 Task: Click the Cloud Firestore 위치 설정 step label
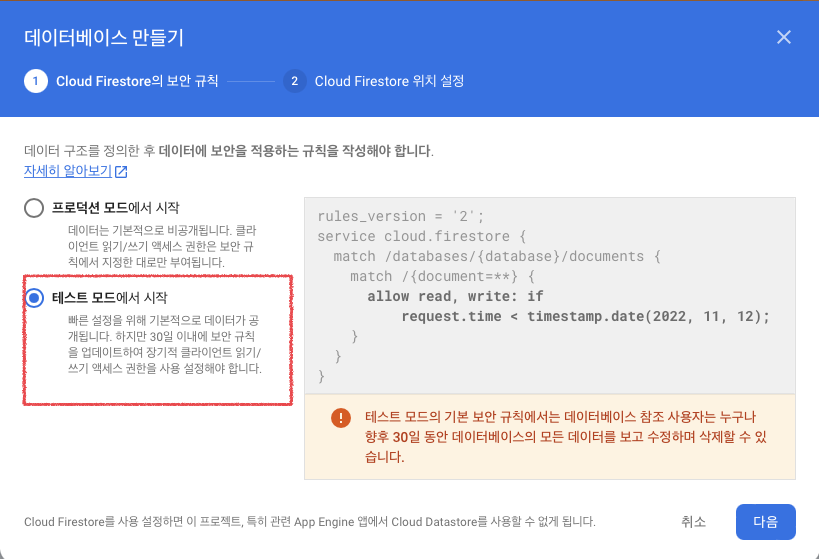pyautogui.click(x=389, y=81)
